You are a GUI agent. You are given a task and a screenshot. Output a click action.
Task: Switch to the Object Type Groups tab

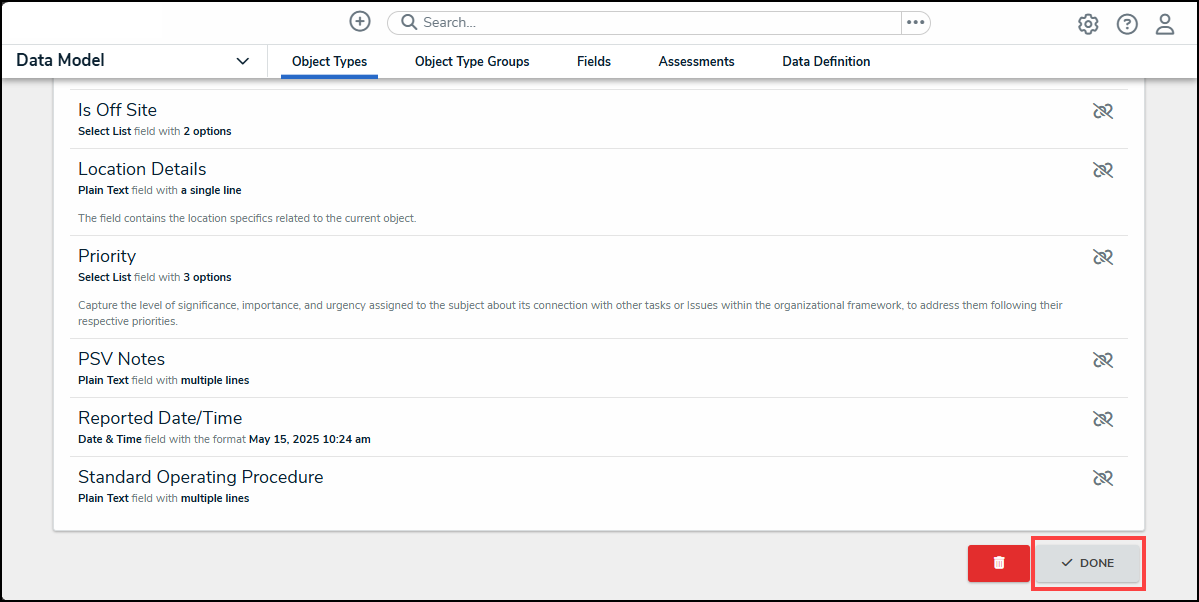click(x=472, y=62)
